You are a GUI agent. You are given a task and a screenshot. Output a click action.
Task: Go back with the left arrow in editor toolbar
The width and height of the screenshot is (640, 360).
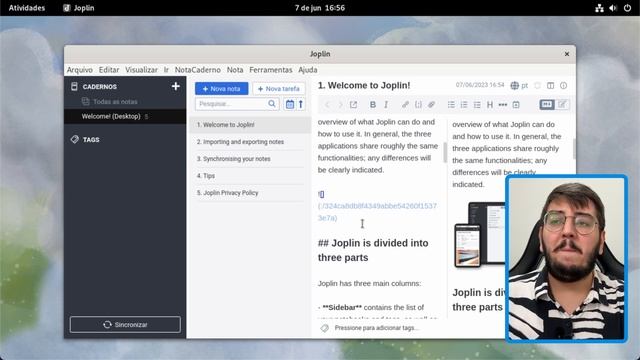[327, 104]
